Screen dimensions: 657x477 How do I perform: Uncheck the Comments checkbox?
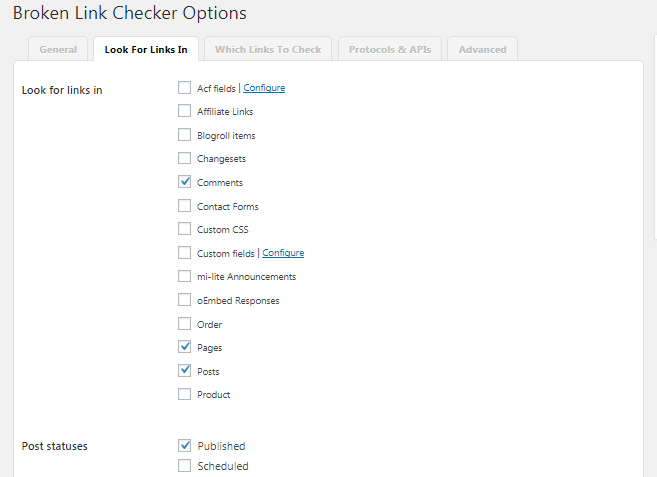[x=184, y=181]
